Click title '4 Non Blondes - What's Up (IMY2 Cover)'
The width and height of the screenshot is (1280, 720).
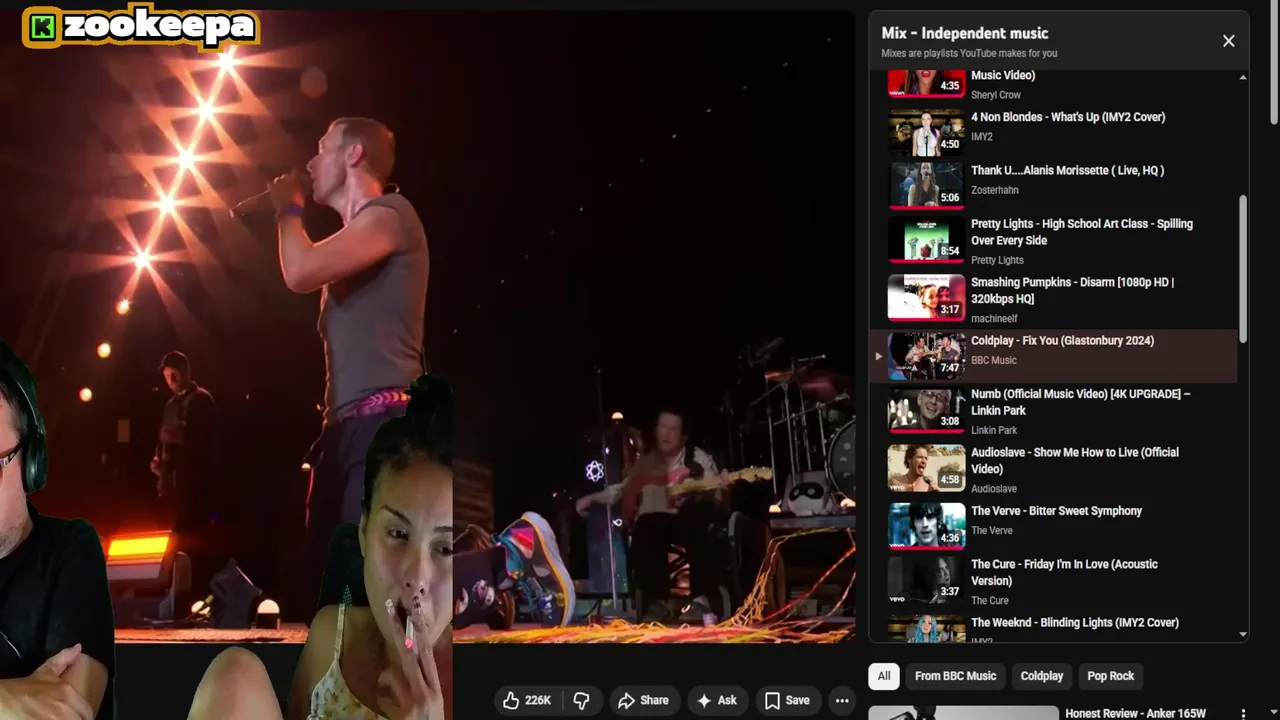(x=1068, y=117)
